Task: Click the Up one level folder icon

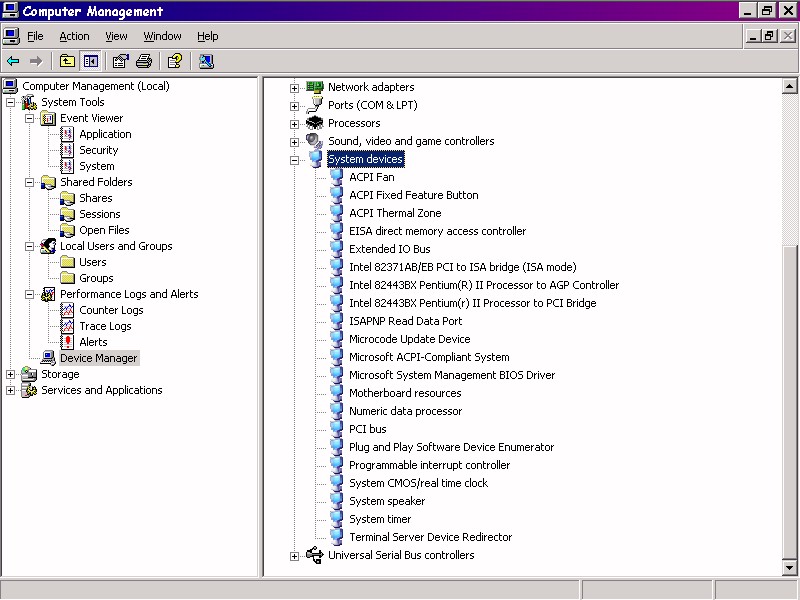Action: 67,61
